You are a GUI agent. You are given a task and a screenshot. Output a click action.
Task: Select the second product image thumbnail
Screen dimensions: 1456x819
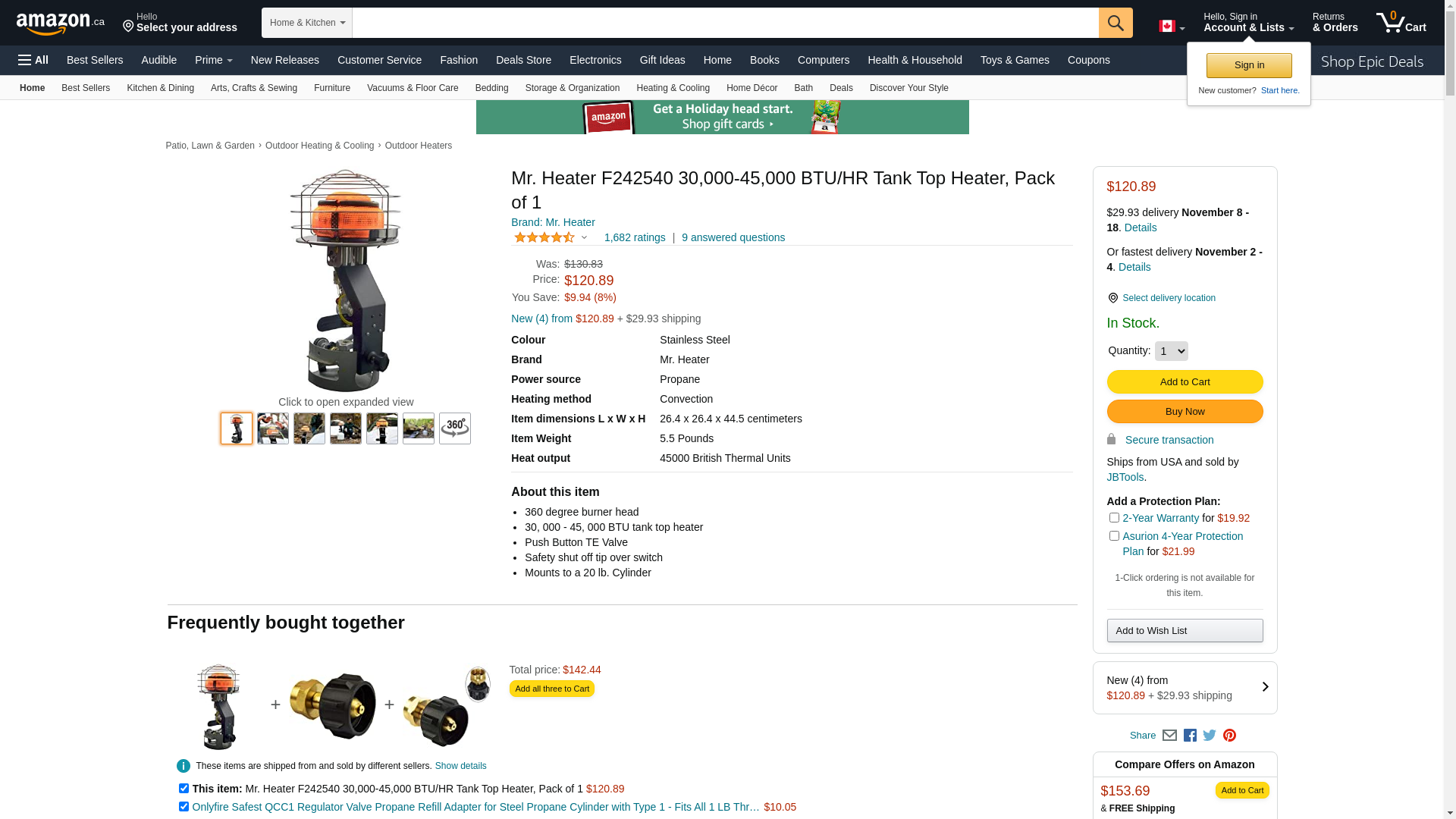pyautogui.click(x=273, y=428)
